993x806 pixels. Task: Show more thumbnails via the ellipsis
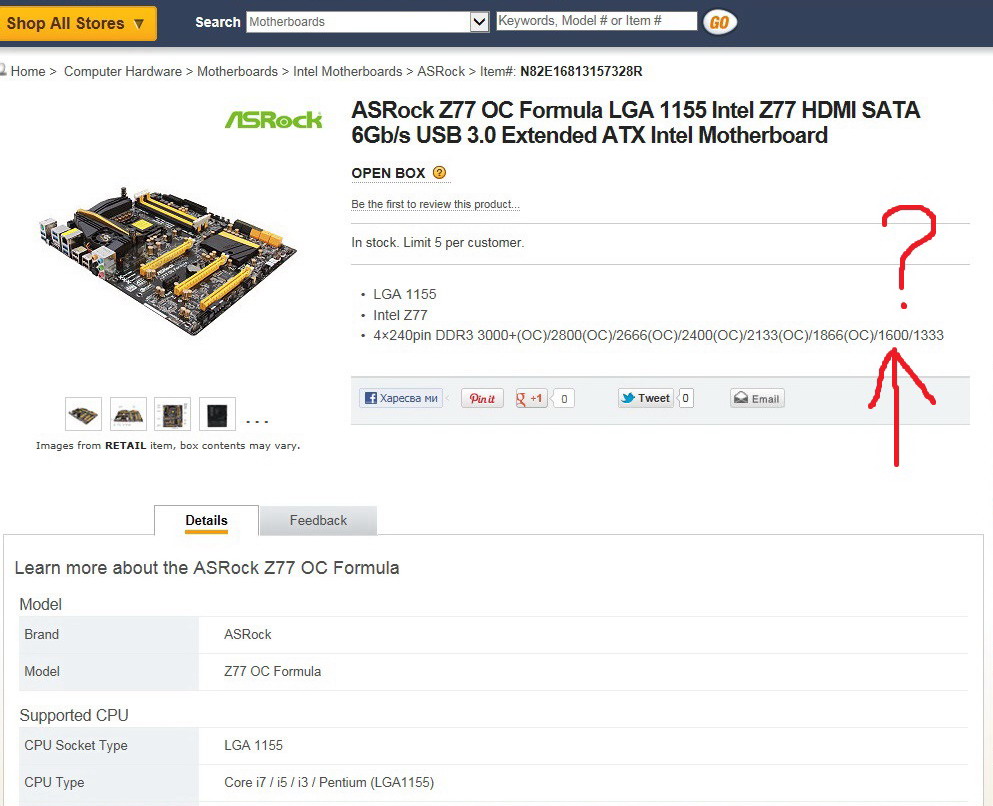[256, 420]
